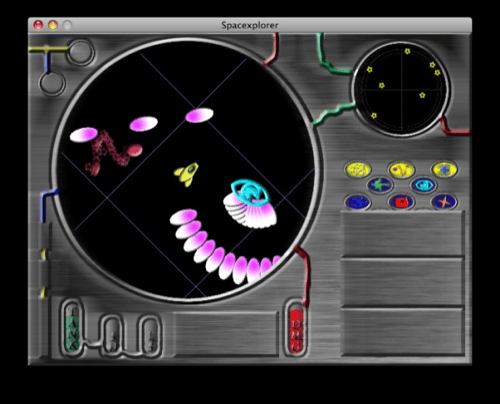Select the red creature icon button
The image size is (500, 404).
click(401, 202)
